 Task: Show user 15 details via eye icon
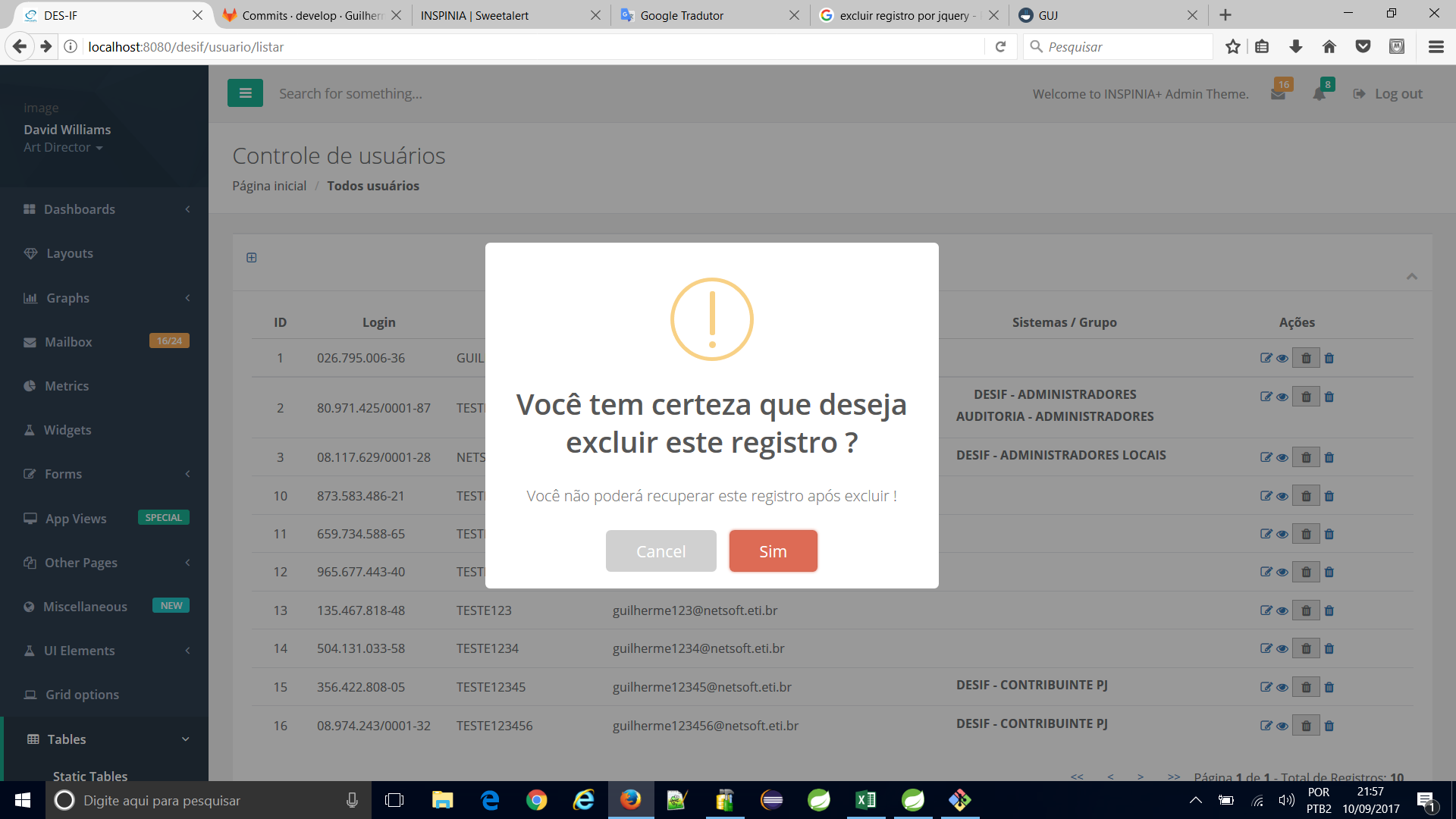click(1282, 688)
